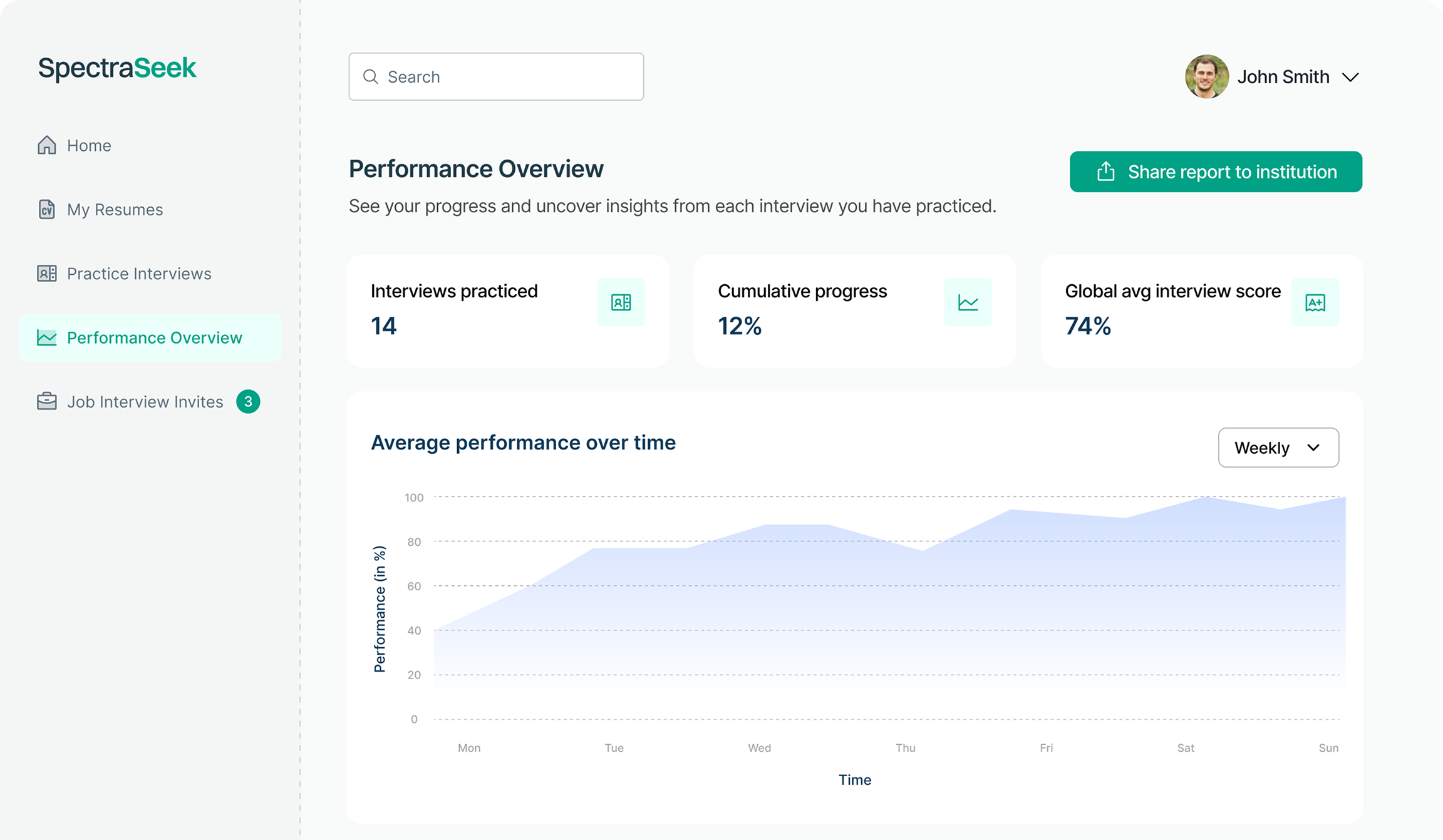This screenshot has width=1443, height=840.
Task: Click the Wed label on the time axis
Action: (759, 748)
